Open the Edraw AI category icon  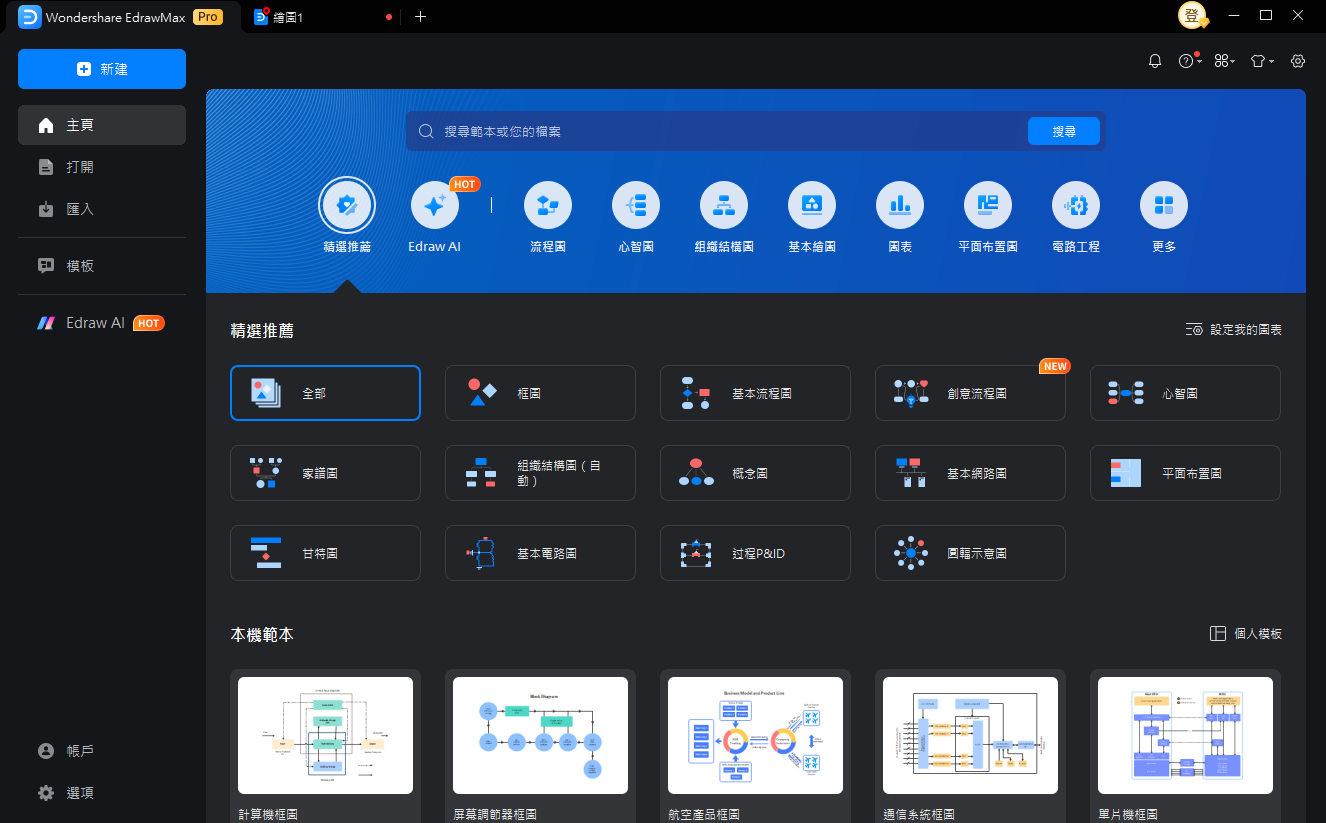point(435,205)
